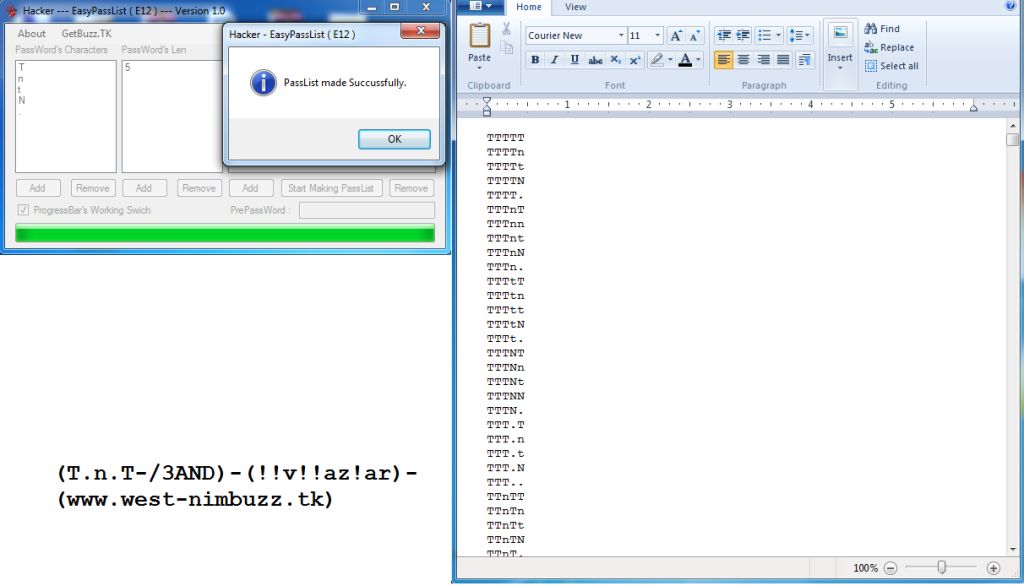Click the scroll-down arrow in WordPad
1024x586 pixels.
pyautogui.click(x=1012, y=549)
